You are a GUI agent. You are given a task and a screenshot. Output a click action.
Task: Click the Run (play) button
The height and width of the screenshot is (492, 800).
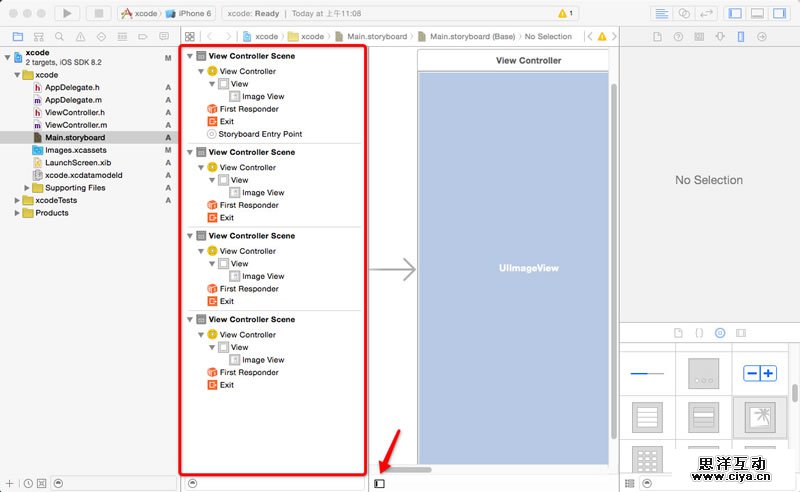click(67, 13)
